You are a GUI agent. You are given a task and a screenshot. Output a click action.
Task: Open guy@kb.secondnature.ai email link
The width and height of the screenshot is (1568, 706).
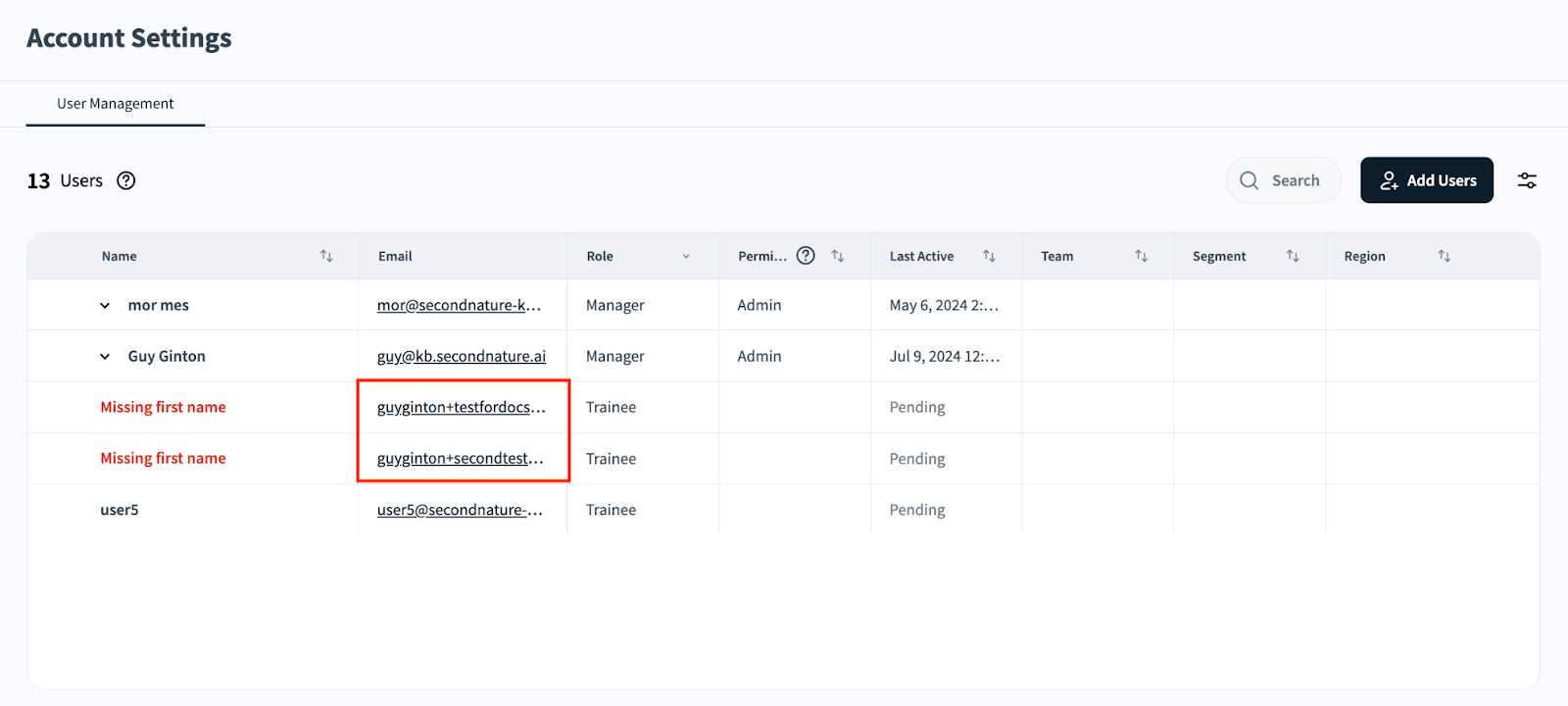coord(461,357)
